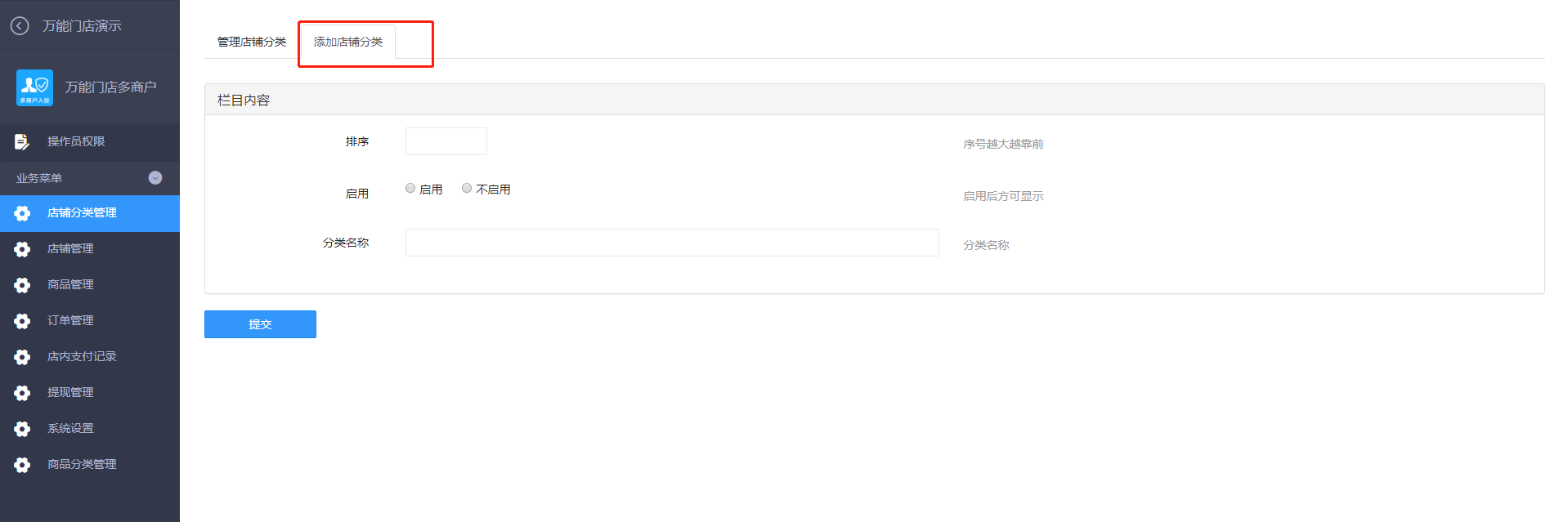Click the blue 提交 submit button
Screen dimensions: 1568x522
260,324
